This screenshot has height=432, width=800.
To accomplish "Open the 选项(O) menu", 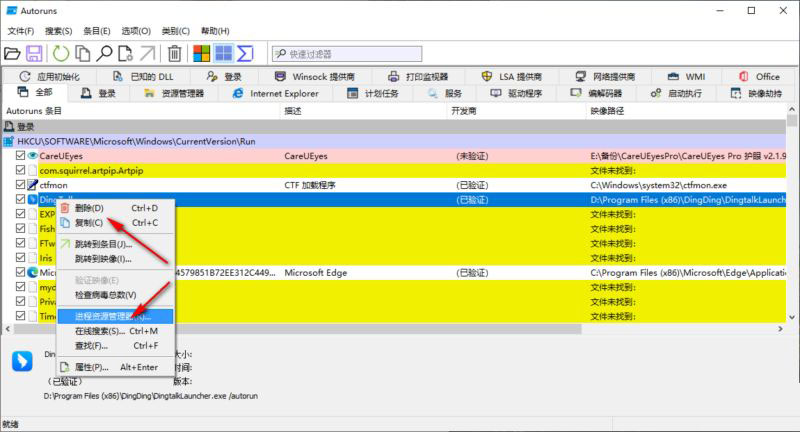I will click(136, 31).
